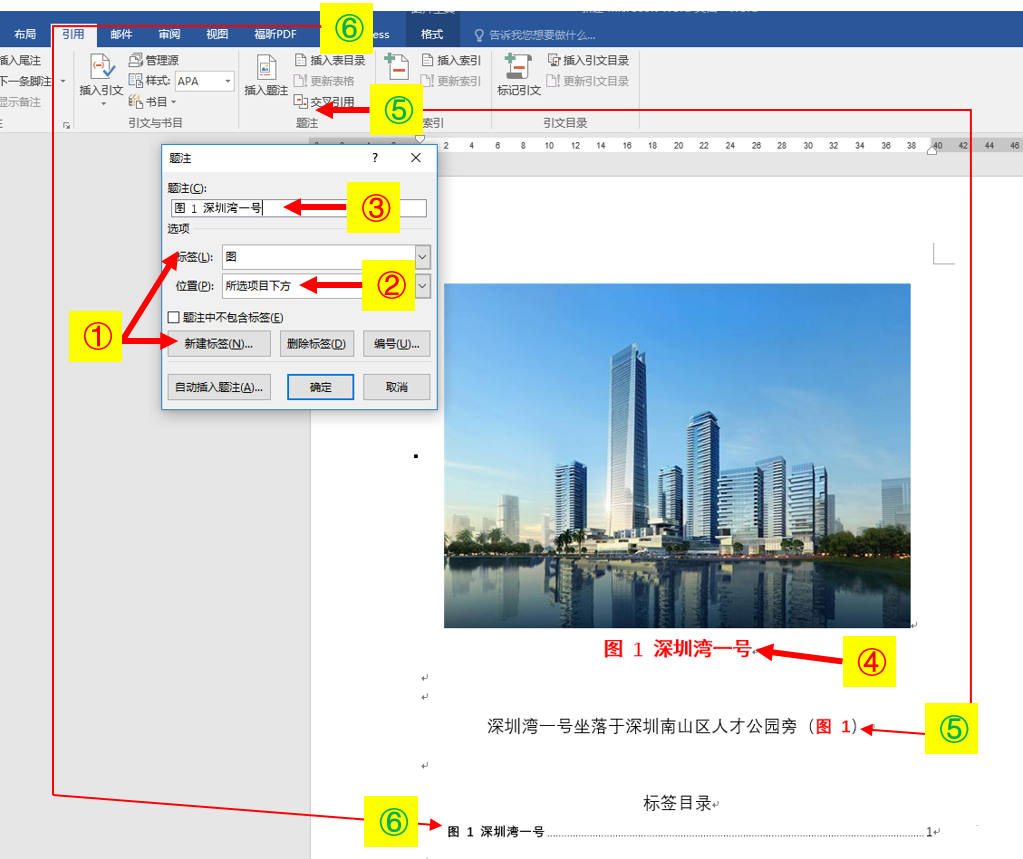
Task: Open the Next Footnote (下一条脚注) dropdown arrow
Action: tap(63, 81)
